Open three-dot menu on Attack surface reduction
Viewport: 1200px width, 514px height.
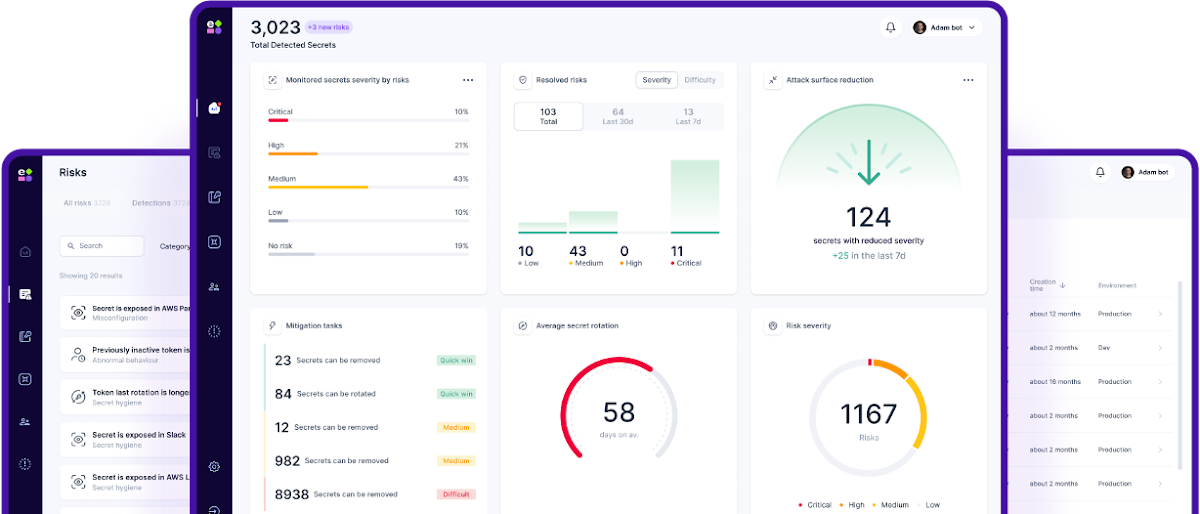pyautogui.click(x=967, y=80)
